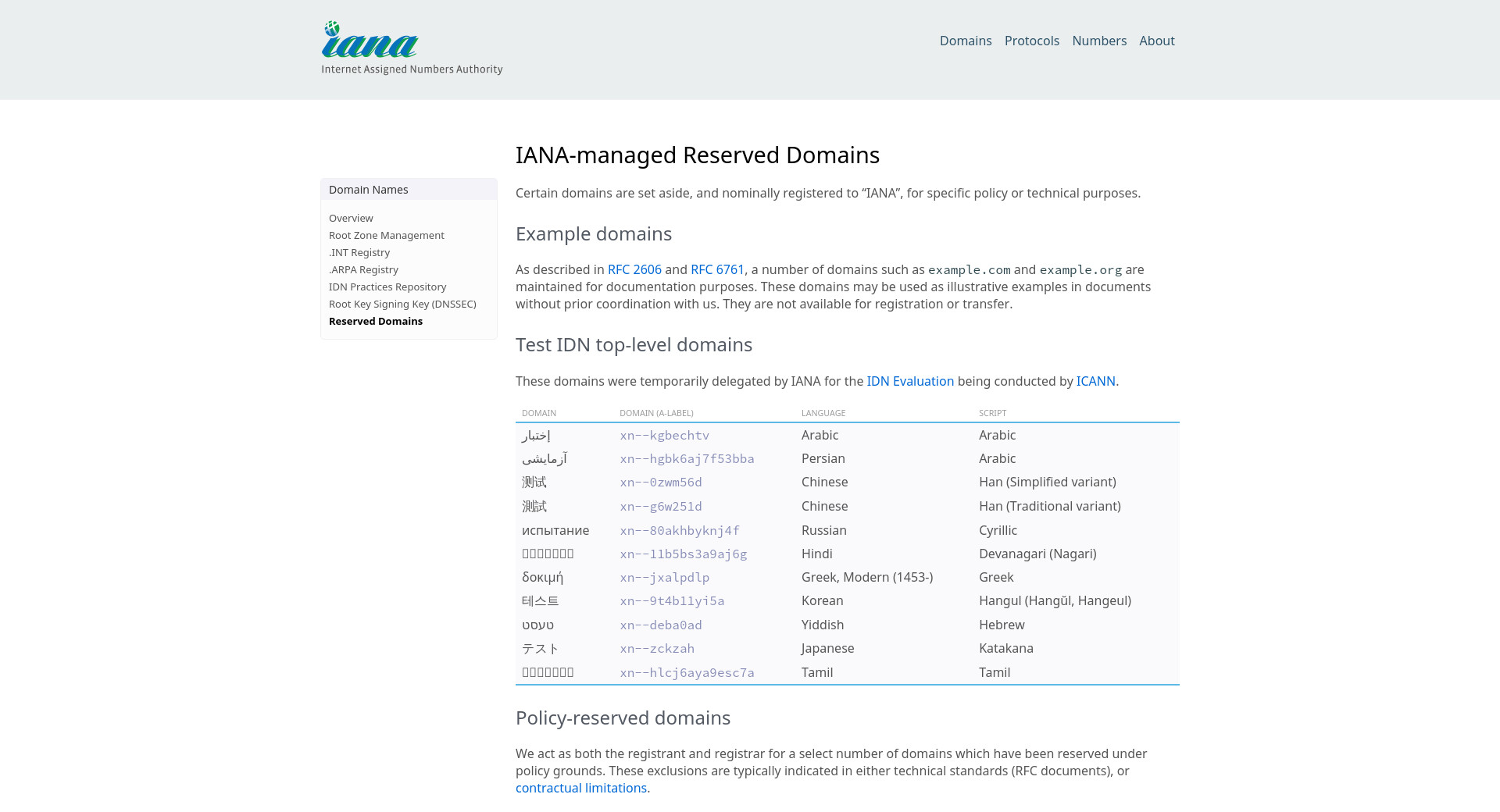The width and height of the screenshot is (1500, 812).
Task: Follow the IDN Evaluation link
Action: (909, 381)
